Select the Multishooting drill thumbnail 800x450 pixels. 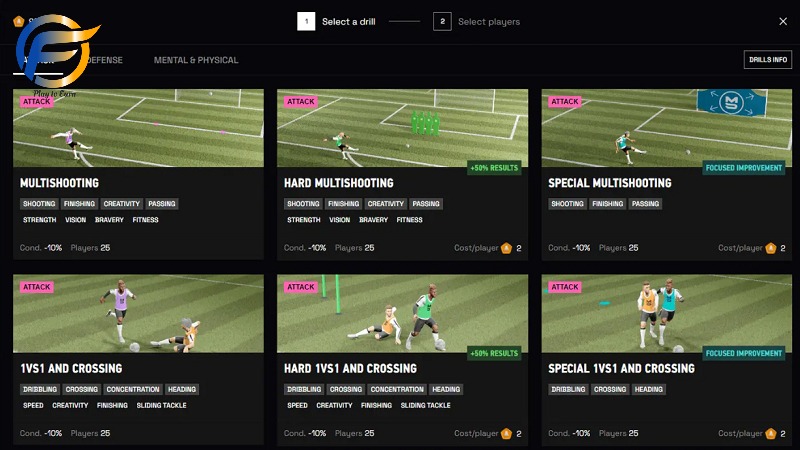pyautogui.click(x=138, y=128)
